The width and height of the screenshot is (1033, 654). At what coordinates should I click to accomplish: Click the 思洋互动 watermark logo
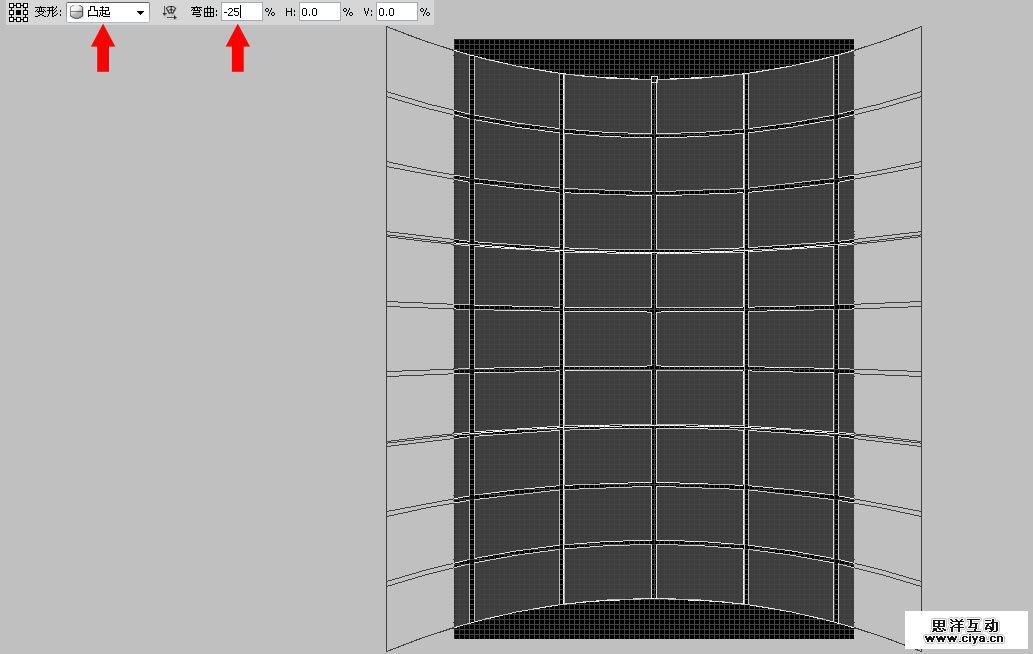coord(965,625)
